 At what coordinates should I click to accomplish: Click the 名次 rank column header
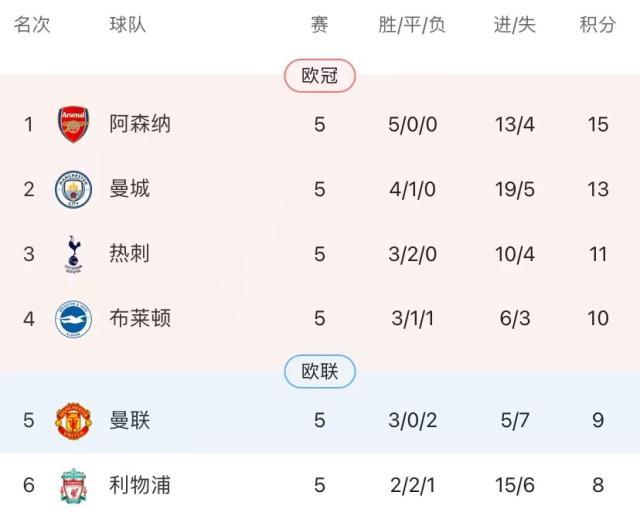[31, 25]
